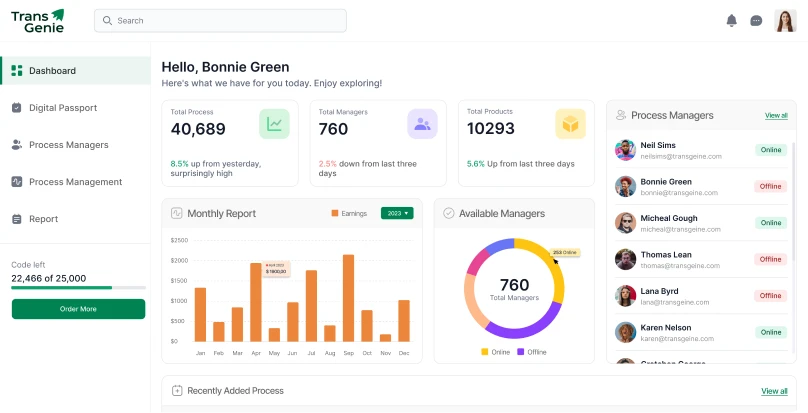Click neilsims@transgeine.com email
The image size is (808, 413).
coord(681,156)
